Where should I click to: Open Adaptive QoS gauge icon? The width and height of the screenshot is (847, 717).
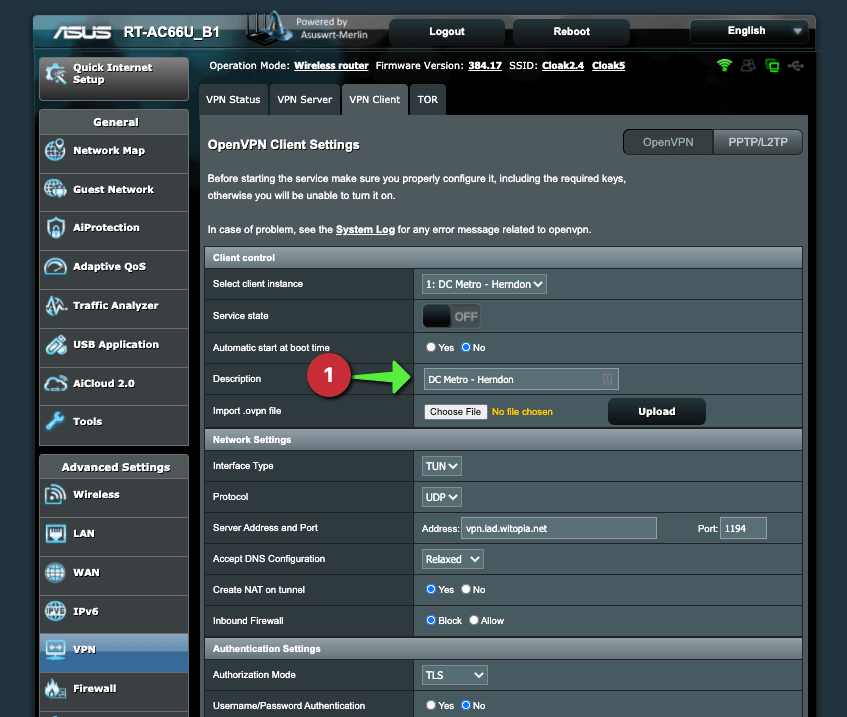pos(56,267)
